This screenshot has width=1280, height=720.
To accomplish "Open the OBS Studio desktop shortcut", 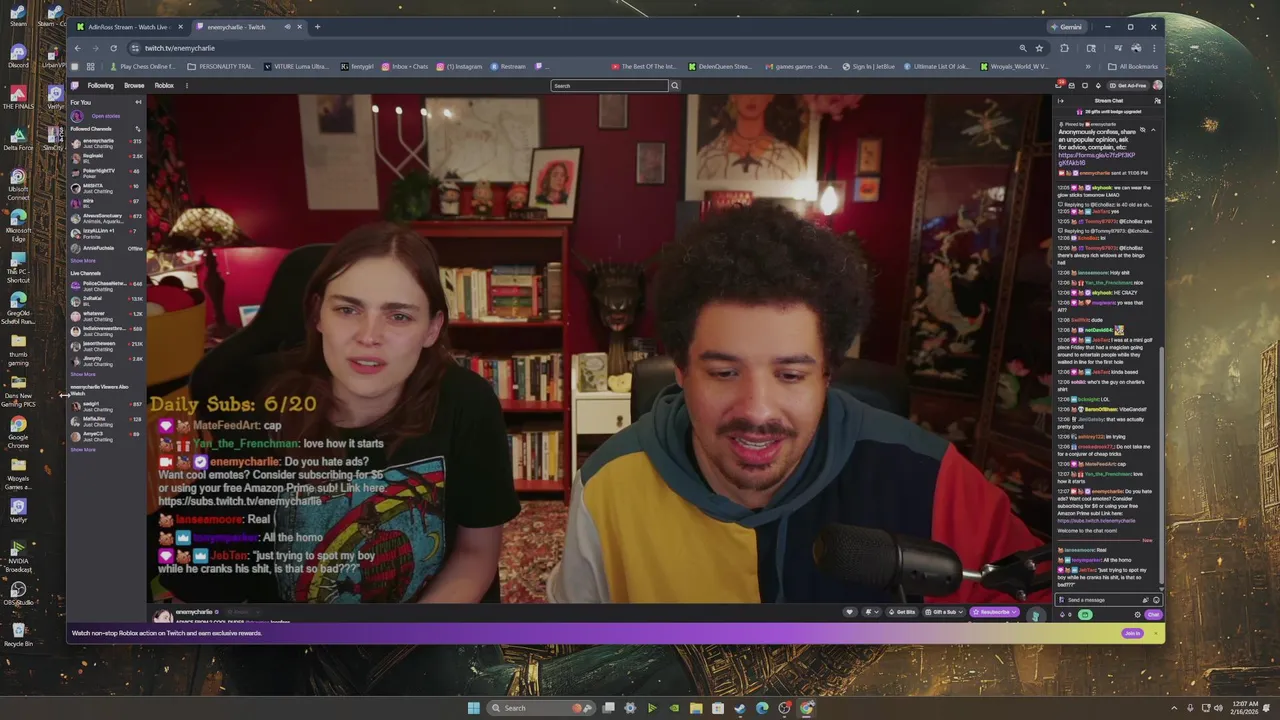I will (x=18, y=594).
